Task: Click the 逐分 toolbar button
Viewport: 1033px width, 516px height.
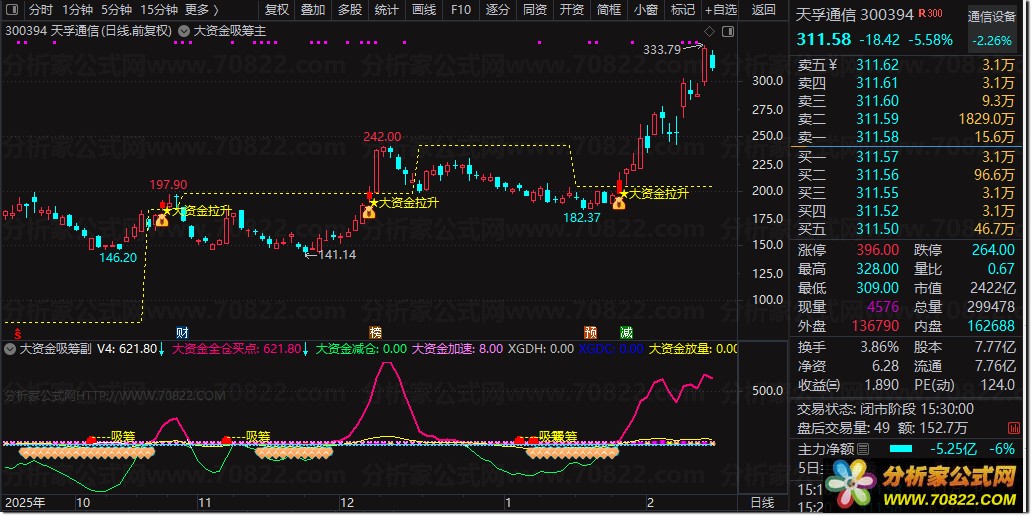Action: (x=498, y=10)
